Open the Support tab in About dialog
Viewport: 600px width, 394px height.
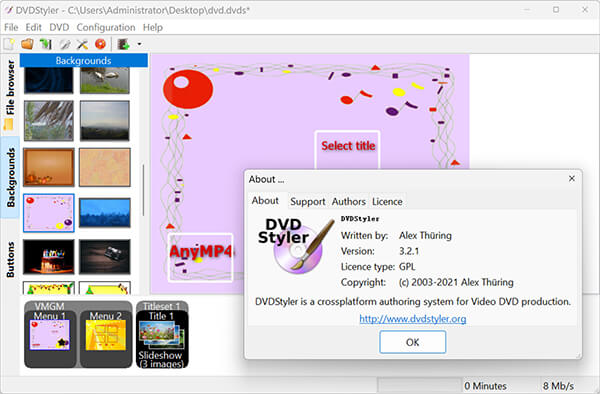coord(308,202)
